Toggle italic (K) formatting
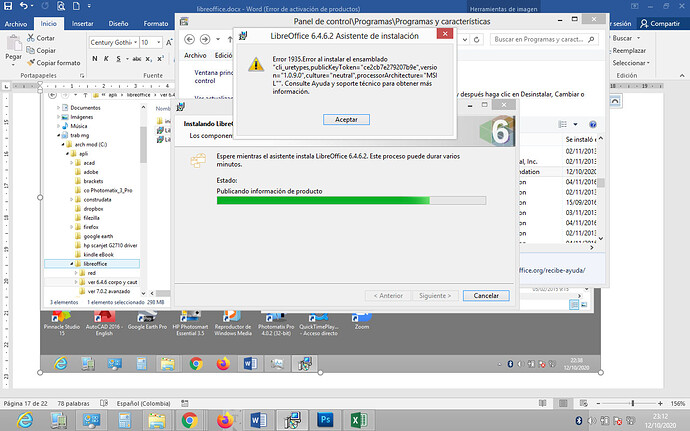This screenshot has width=690, height=431. tap(106, 59)
